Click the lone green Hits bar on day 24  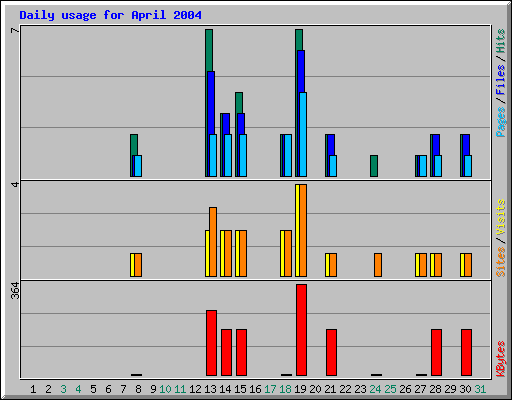pyautogui.click(x=374, y=166)
